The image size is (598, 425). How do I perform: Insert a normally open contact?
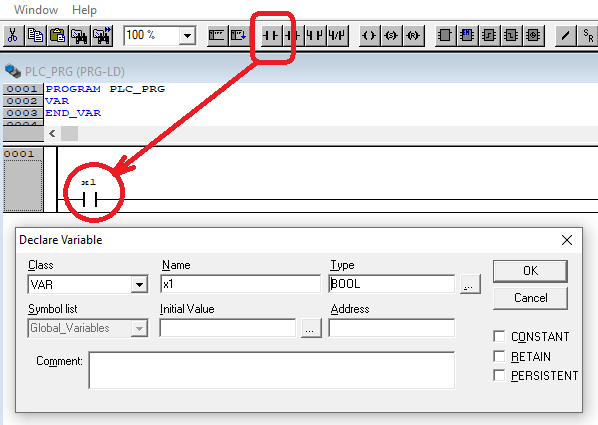click(x=272, y=36)
